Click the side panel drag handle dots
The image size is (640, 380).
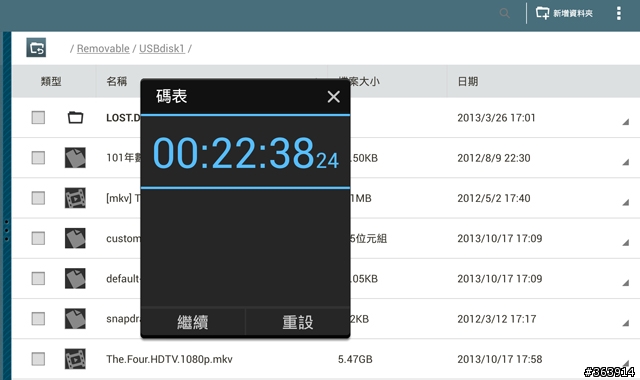(6, 230)
